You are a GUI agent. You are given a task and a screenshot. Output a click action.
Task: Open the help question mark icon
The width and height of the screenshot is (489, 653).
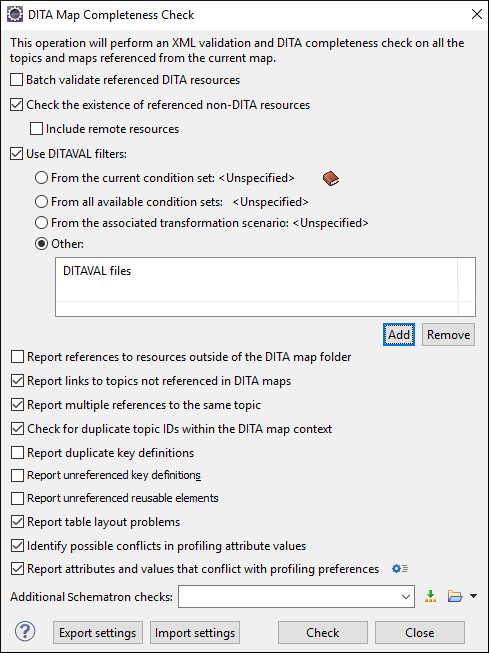(25, 632)
